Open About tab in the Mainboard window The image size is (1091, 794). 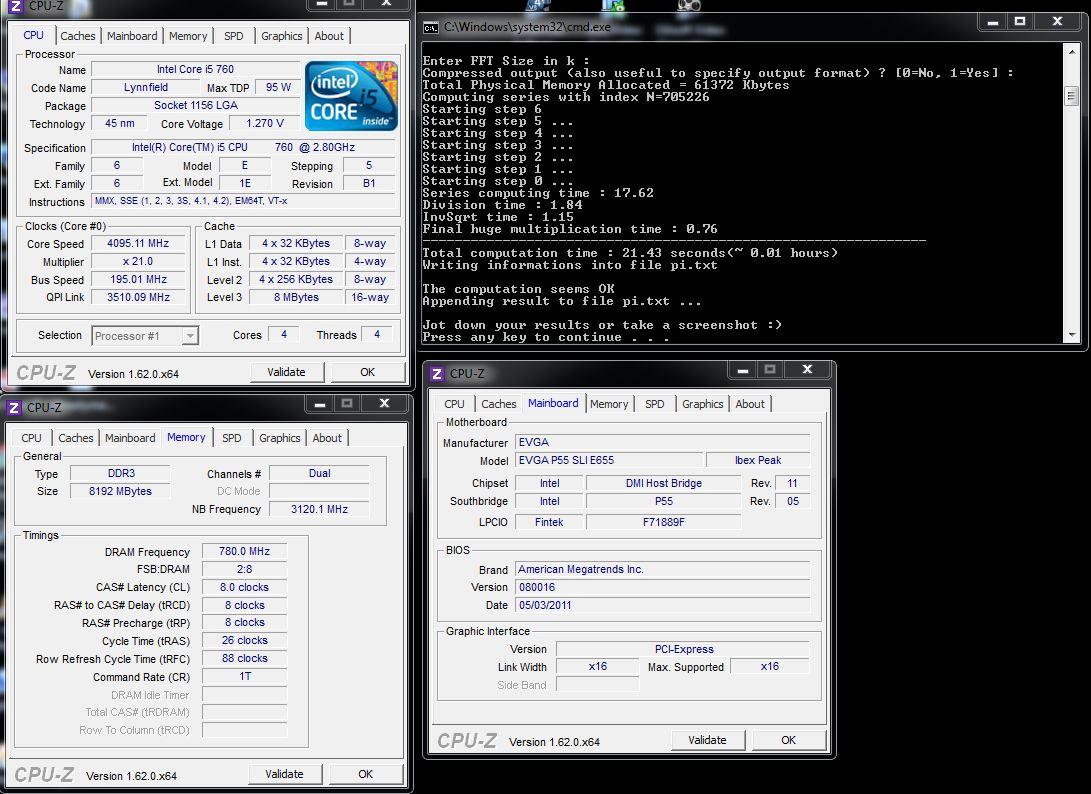[750, 404]
